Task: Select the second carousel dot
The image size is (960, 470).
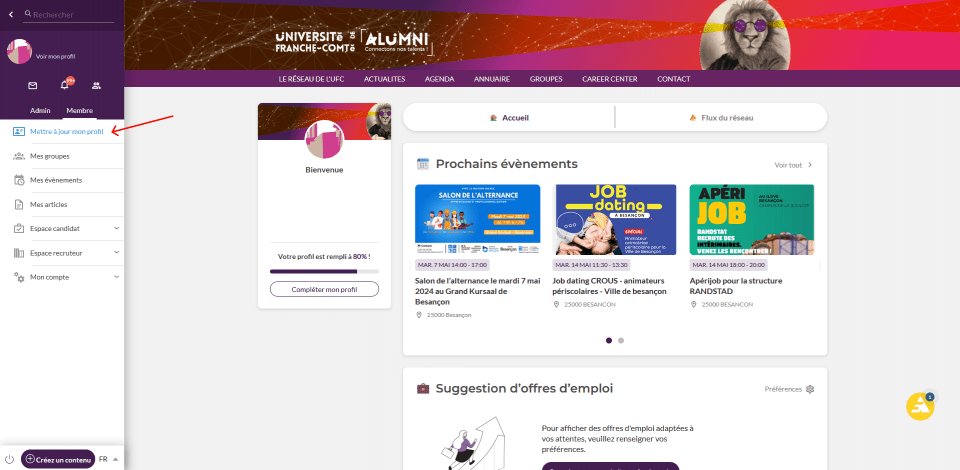Action: click(x=621, y=340)
